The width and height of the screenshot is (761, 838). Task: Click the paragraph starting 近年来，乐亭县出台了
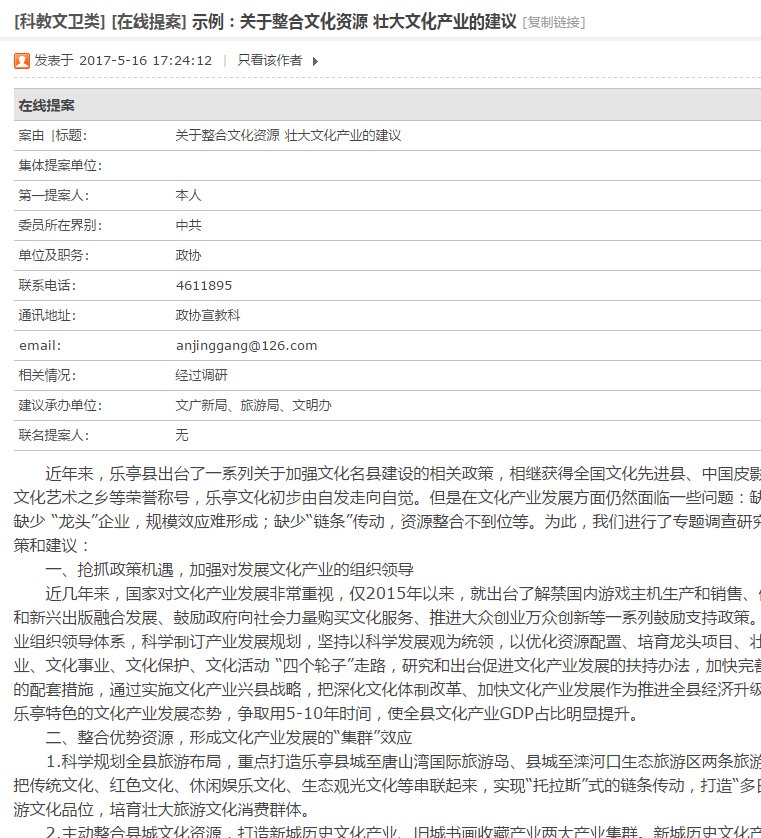[387, 509]
